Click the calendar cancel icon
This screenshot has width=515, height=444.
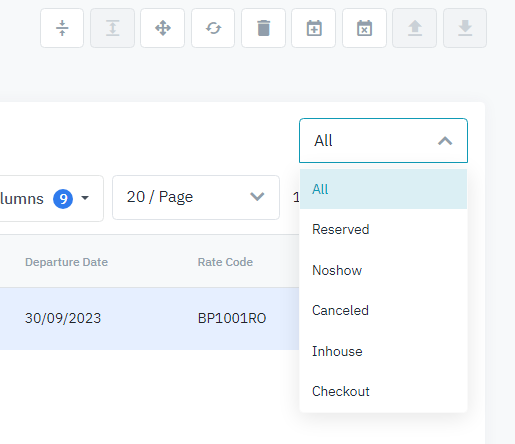tap(364, 28)
